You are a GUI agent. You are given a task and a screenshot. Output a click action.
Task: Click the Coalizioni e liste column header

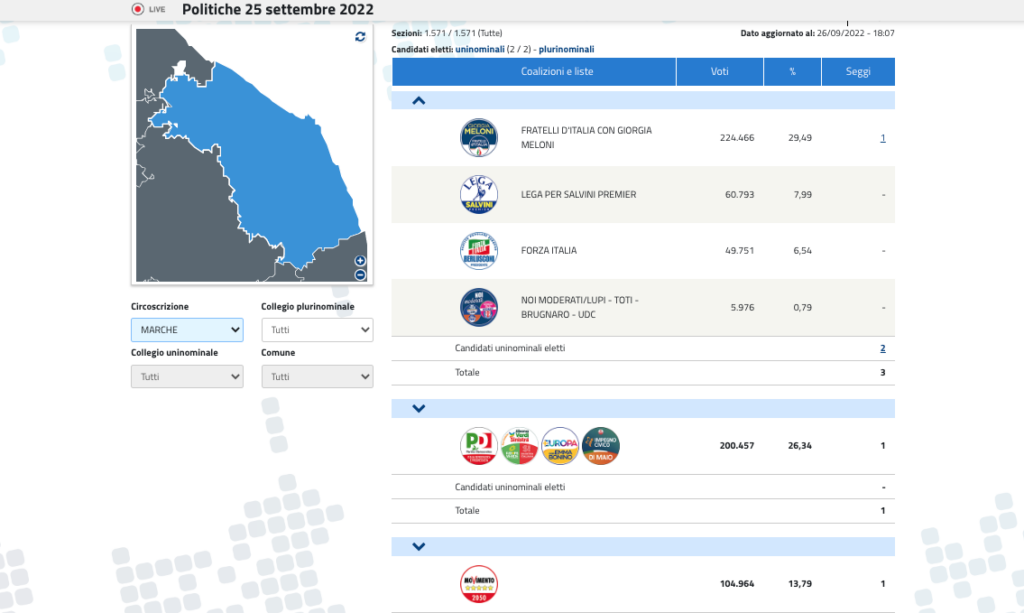[x=534, y=72]
